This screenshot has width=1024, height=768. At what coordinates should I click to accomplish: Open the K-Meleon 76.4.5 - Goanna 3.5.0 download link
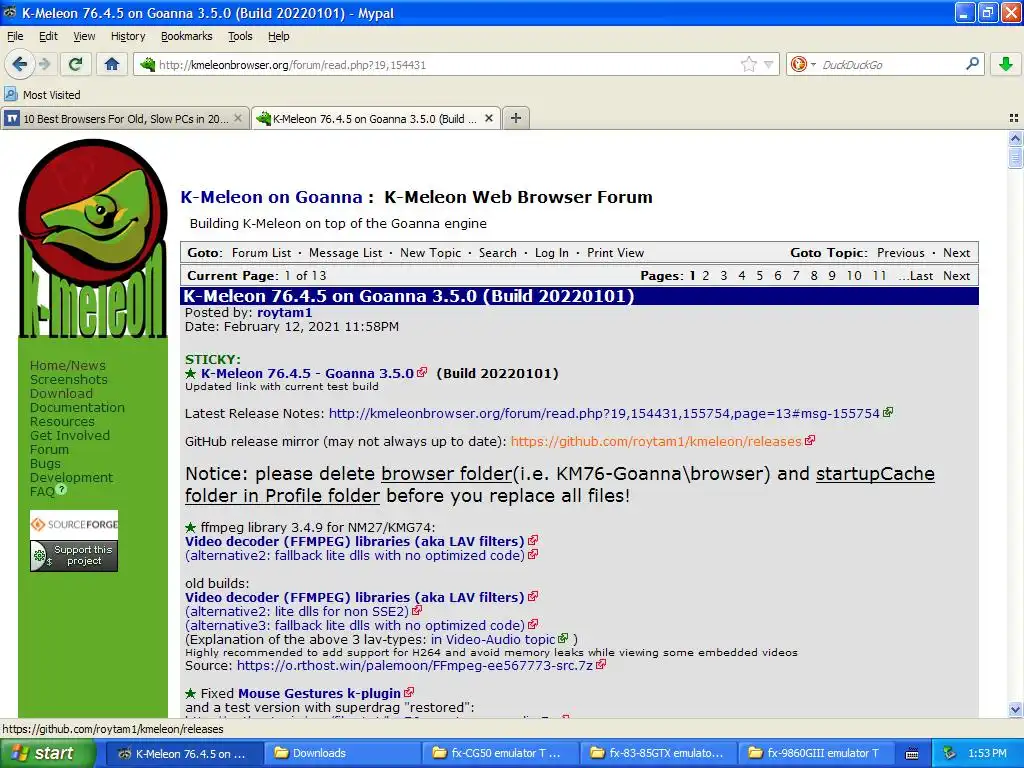pos(307,373)
